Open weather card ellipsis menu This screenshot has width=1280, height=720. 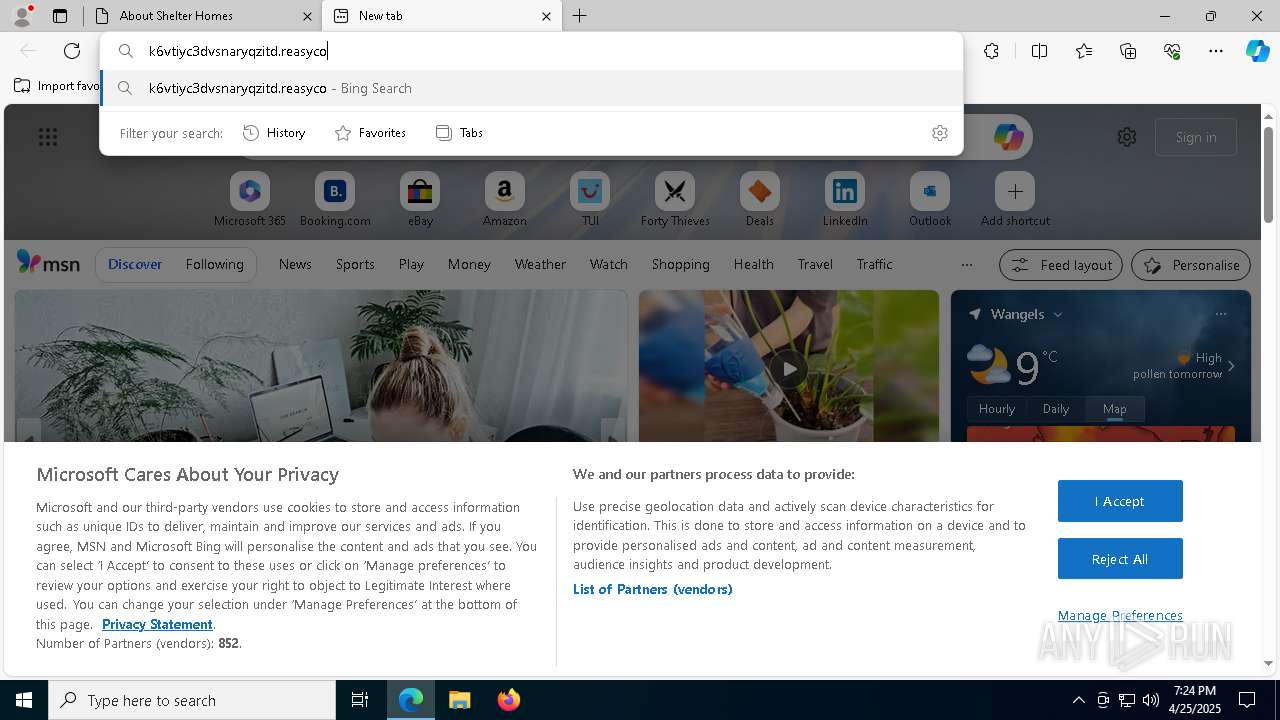tap(1220, 314)
